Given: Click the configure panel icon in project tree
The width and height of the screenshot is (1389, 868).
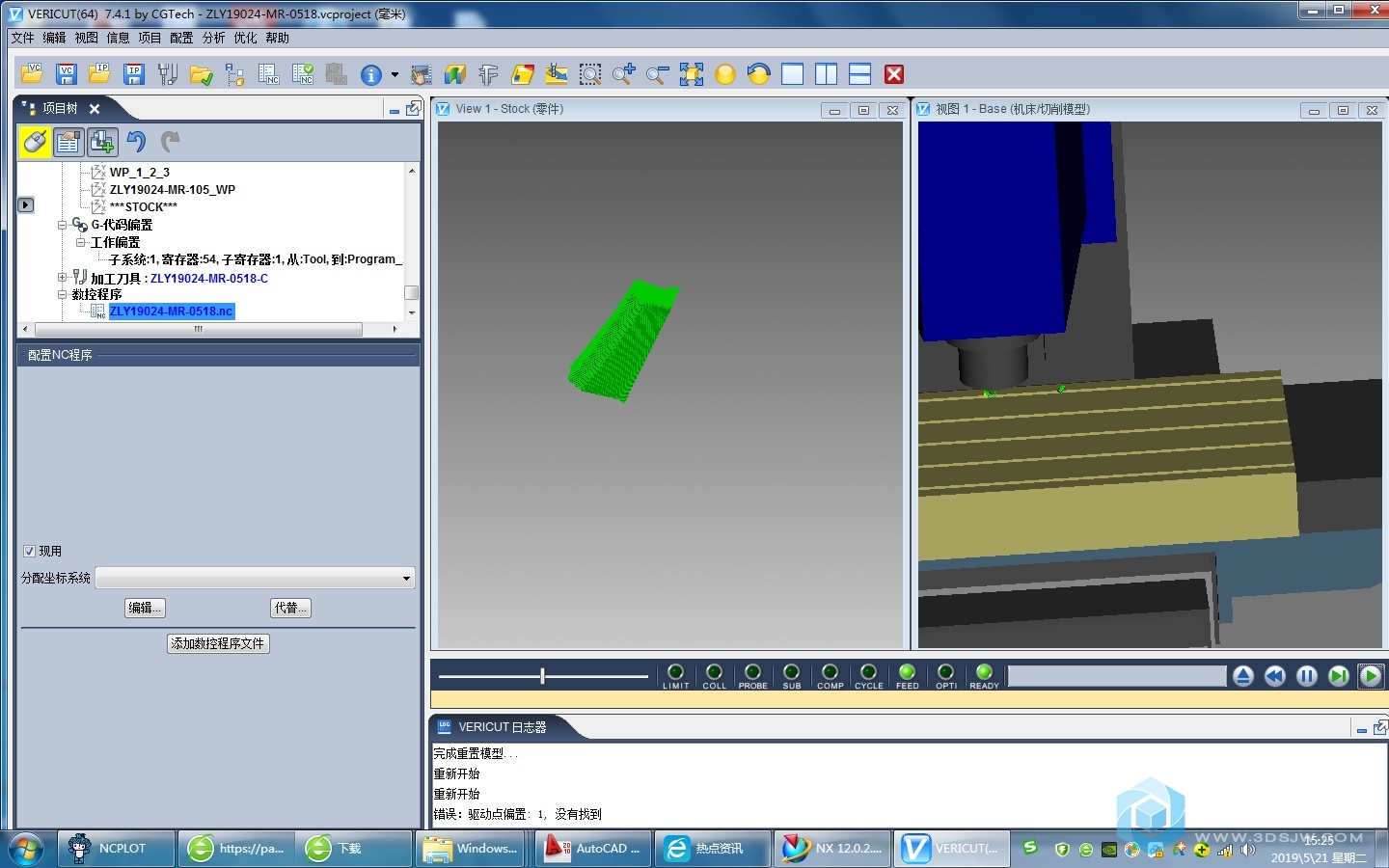Looking at the screenshot, I should click(68, 143).
